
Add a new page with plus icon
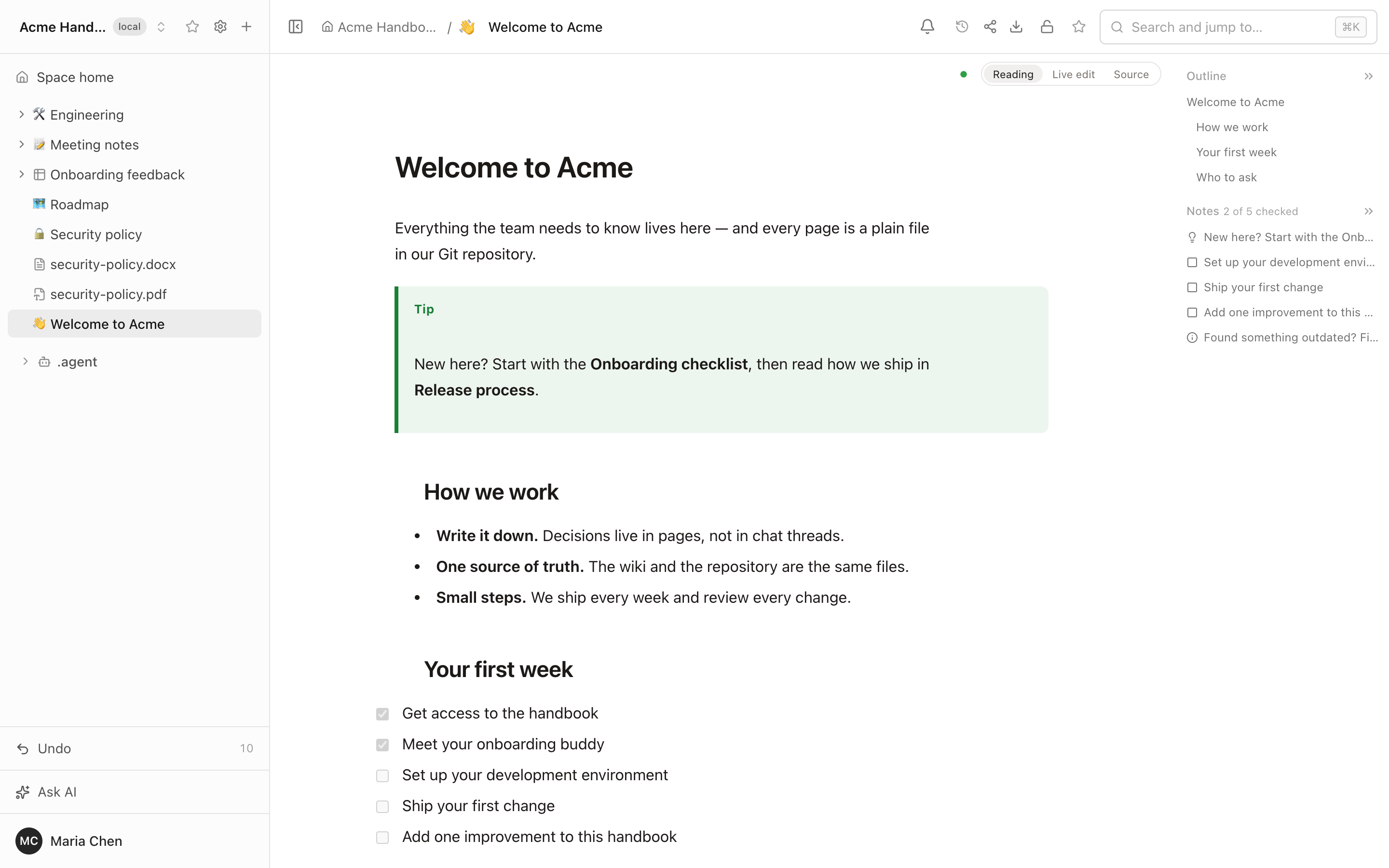pos(246,27)
